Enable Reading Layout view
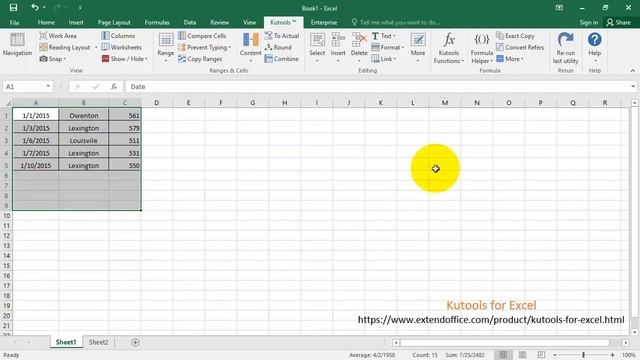The height and width of the screenshot is (360, 640). click(x=64, y=47)
